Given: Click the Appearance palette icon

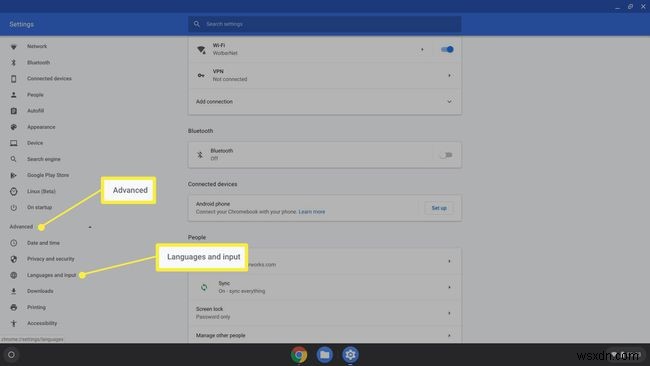Looking at the screenshot, I should tap(14, 127).
